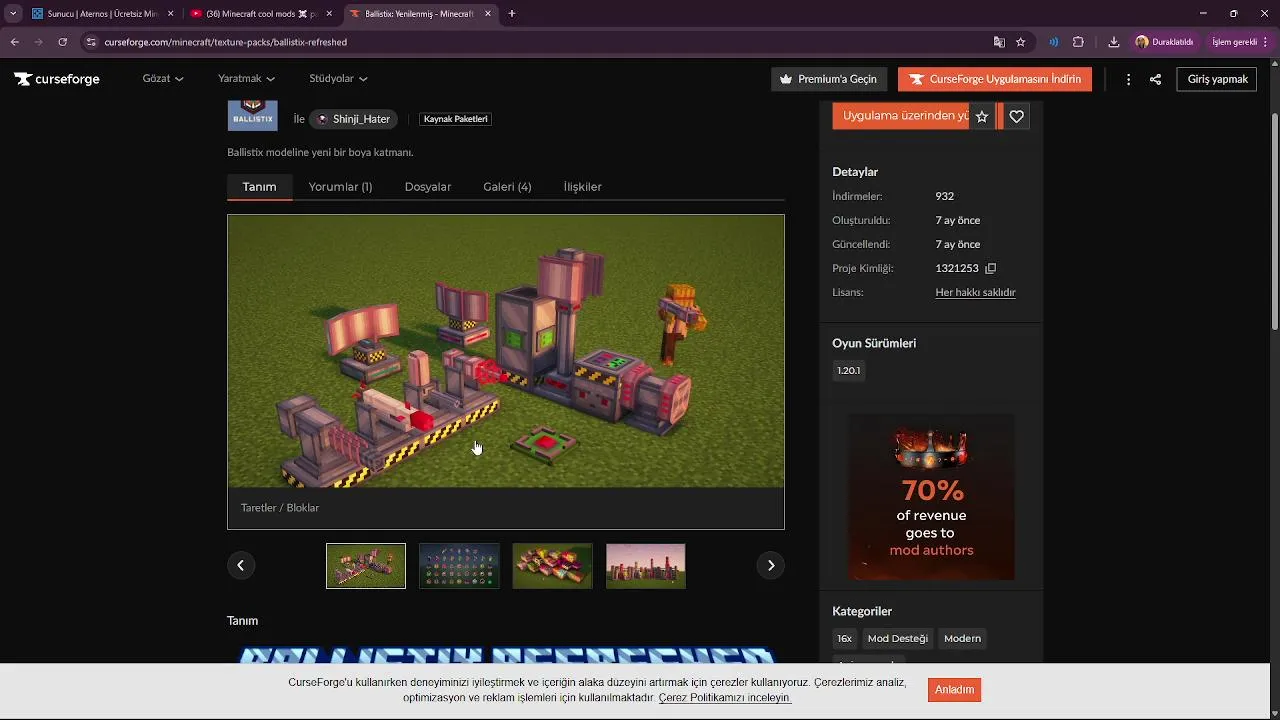Click the orange Uygulama üzerinden install button
This screenshot has height=720, width=1280.
[x=900, y=116]
